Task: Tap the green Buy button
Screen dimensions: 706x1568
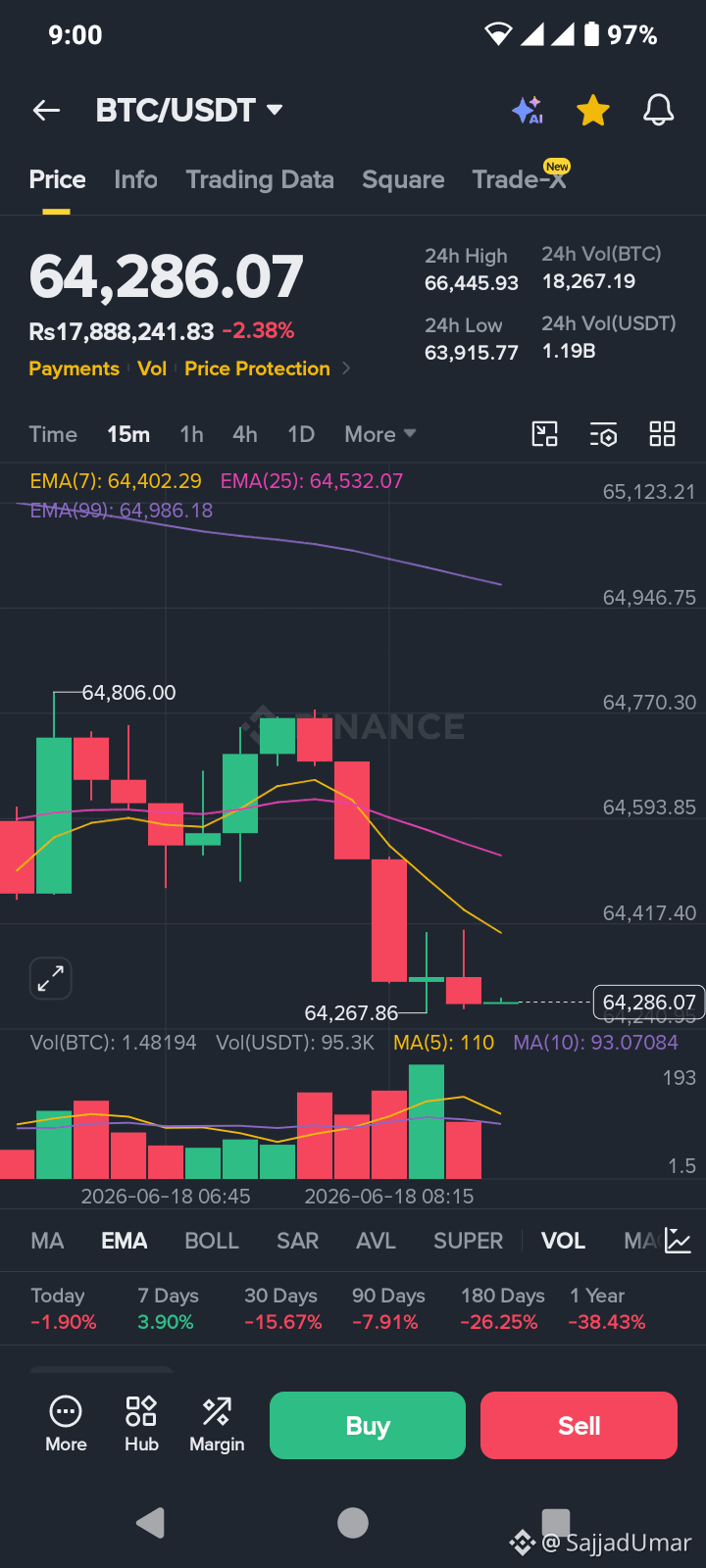Action: tap(368, 1426)
